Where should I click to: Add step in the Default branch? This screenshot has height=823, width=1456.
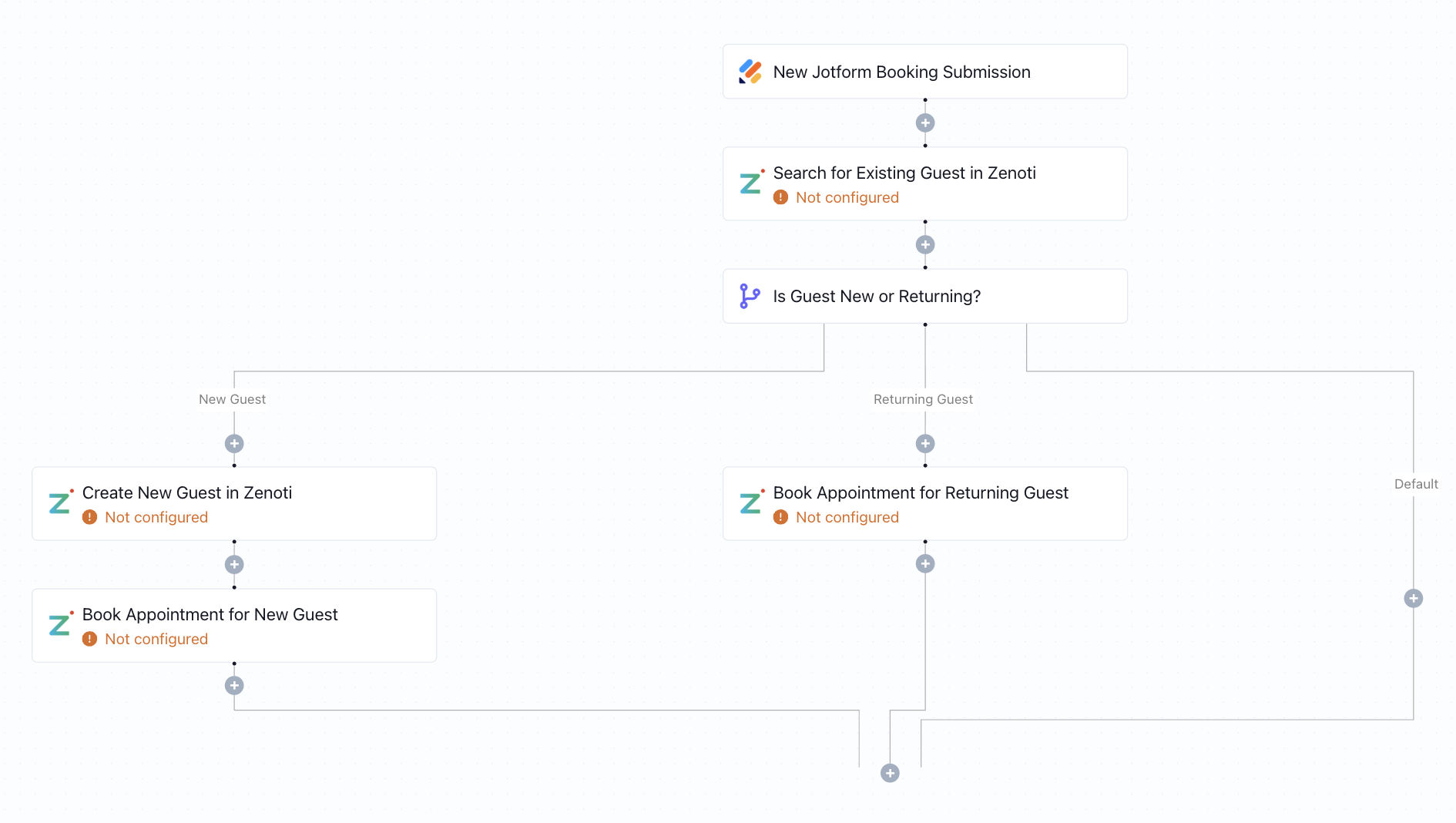(1413, 598)
